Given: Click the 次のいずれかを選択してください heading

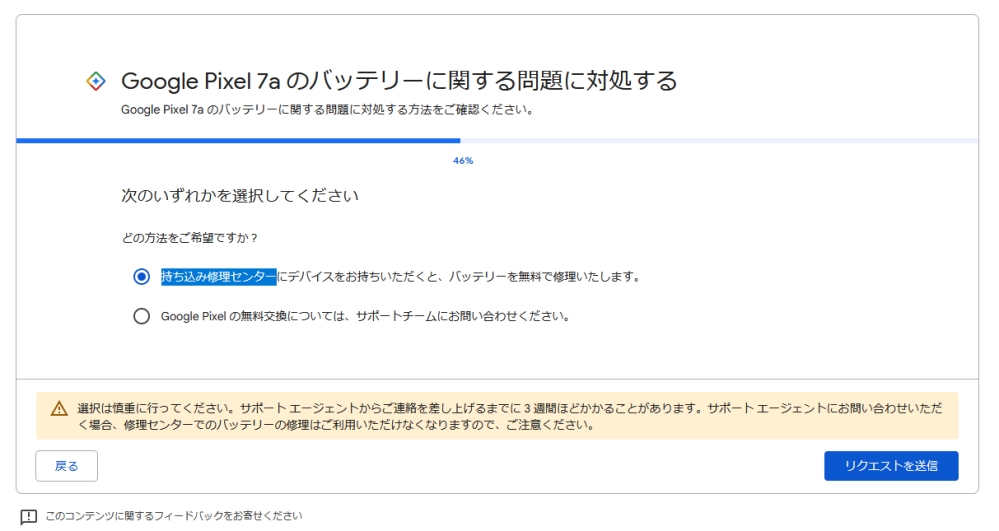Looking at the screenshot, I should click(x=240, y=196).
